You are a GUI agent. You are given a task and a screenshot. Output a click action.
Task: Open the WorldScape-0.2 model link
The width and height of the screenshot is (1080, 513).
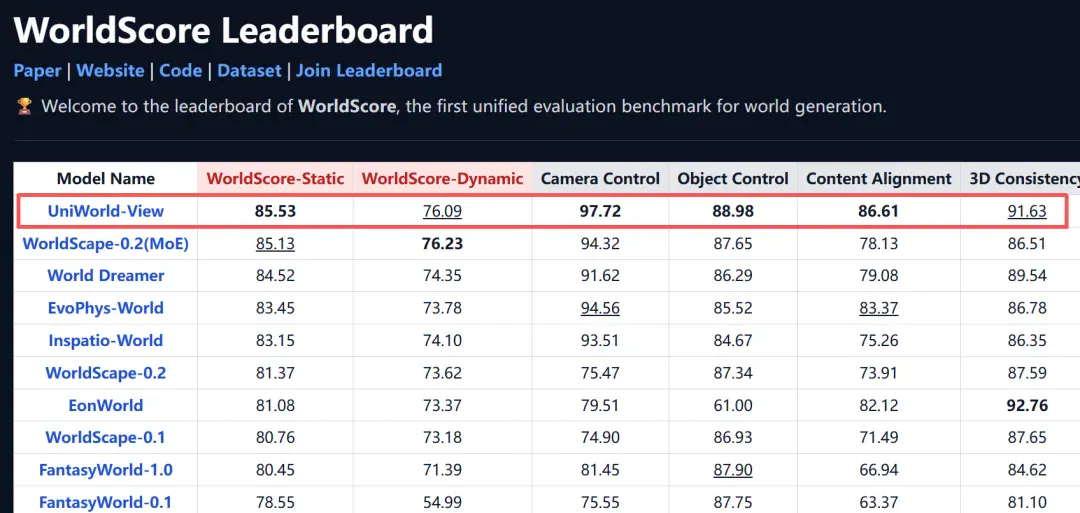[105, 373]
